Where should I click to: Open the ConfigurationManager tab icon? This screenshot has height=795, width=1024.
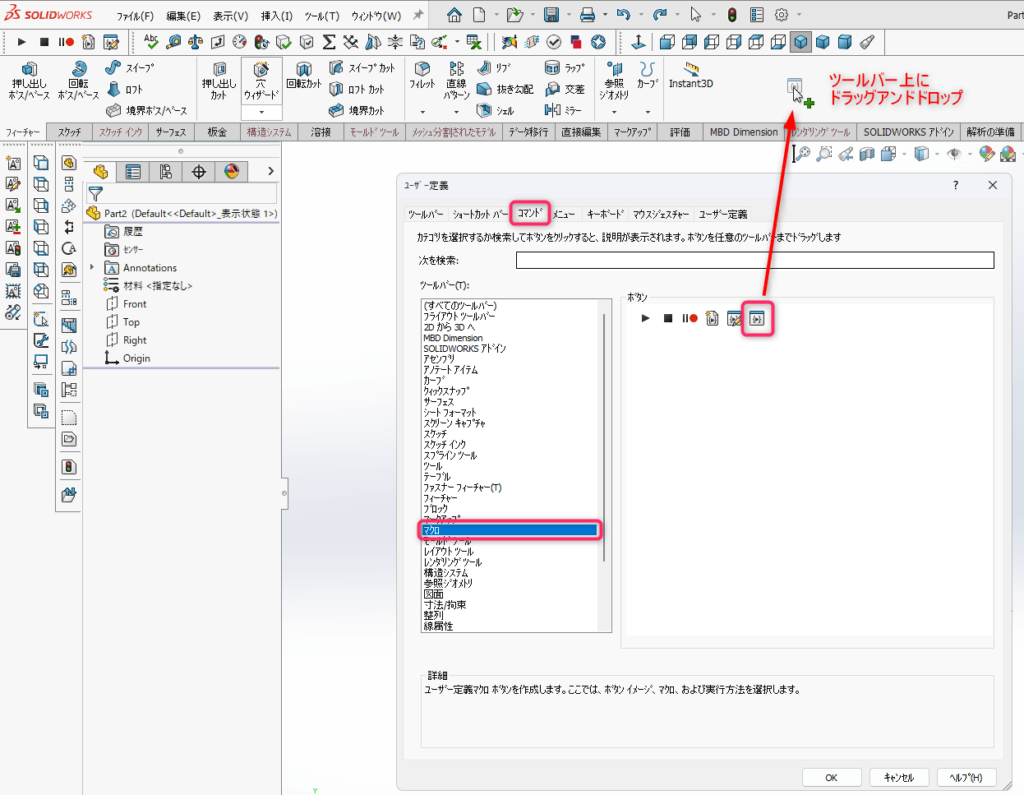tap(165, 171)
